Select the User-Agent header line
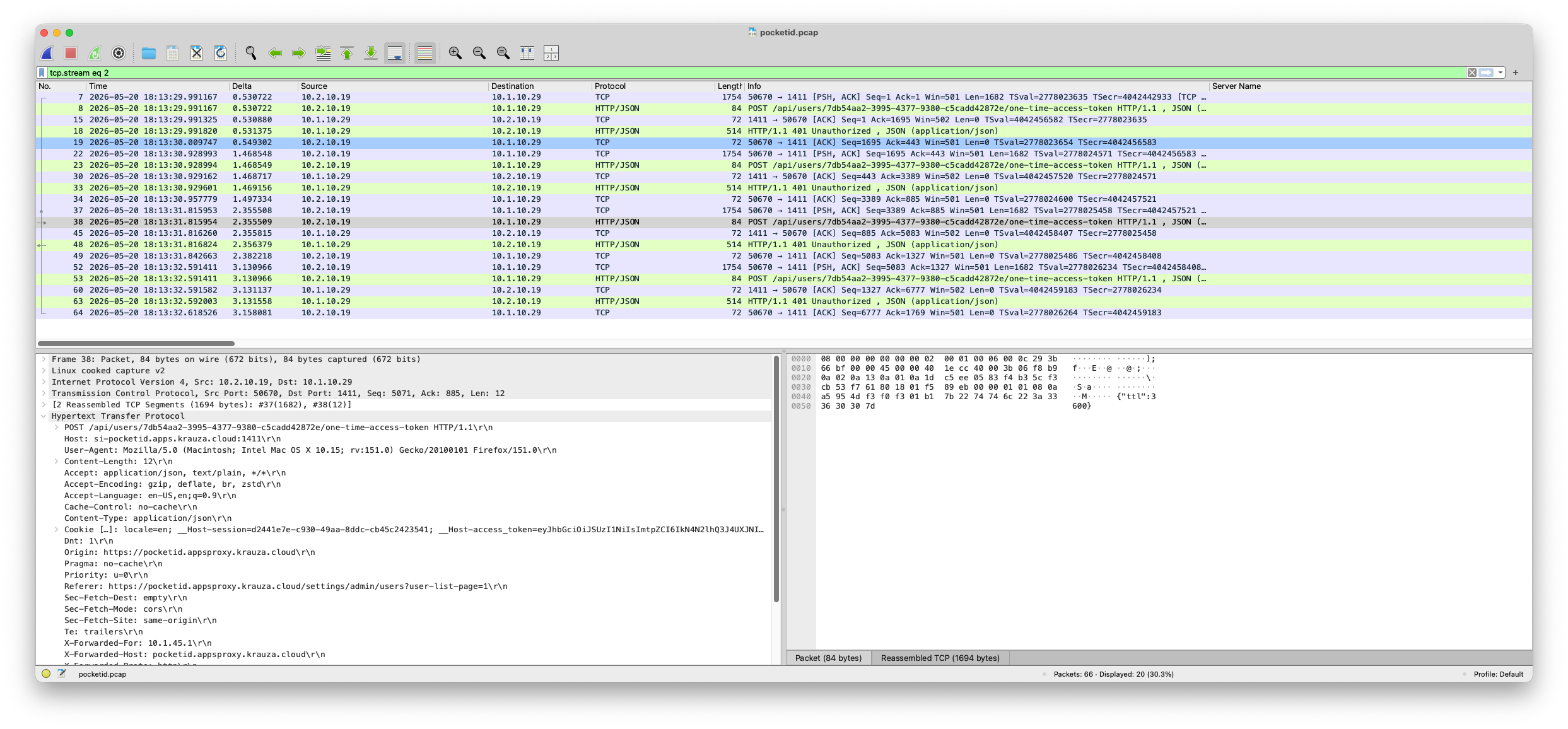Image resolution: width=1568 pixels, height=729 pixels. pyautogui.click(x=404, y=450)
